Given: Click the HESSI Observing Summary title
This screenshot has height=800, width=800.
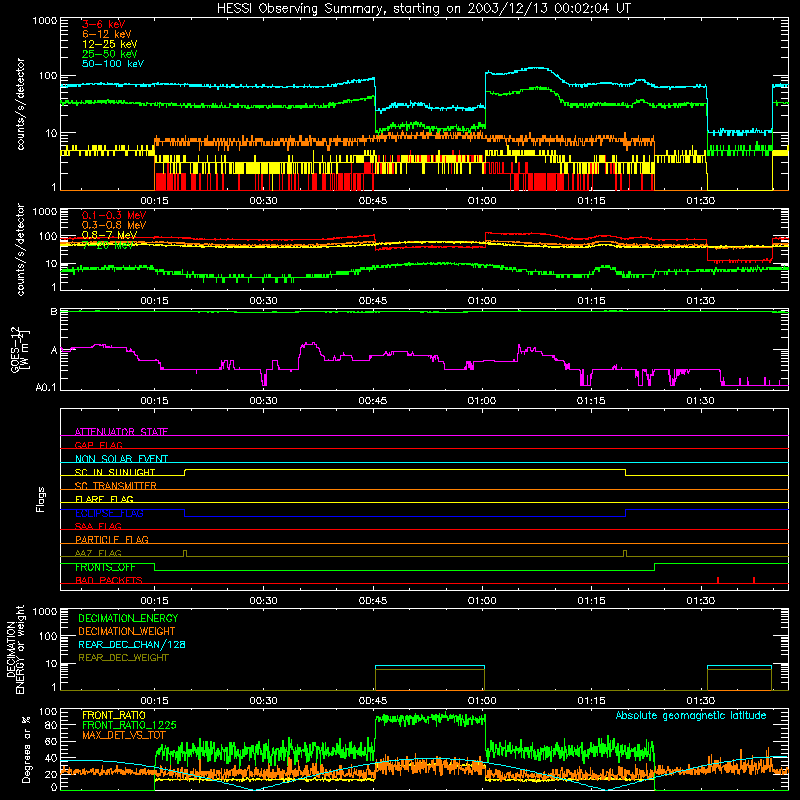Looking at the screenshot, I should (423, 8).
